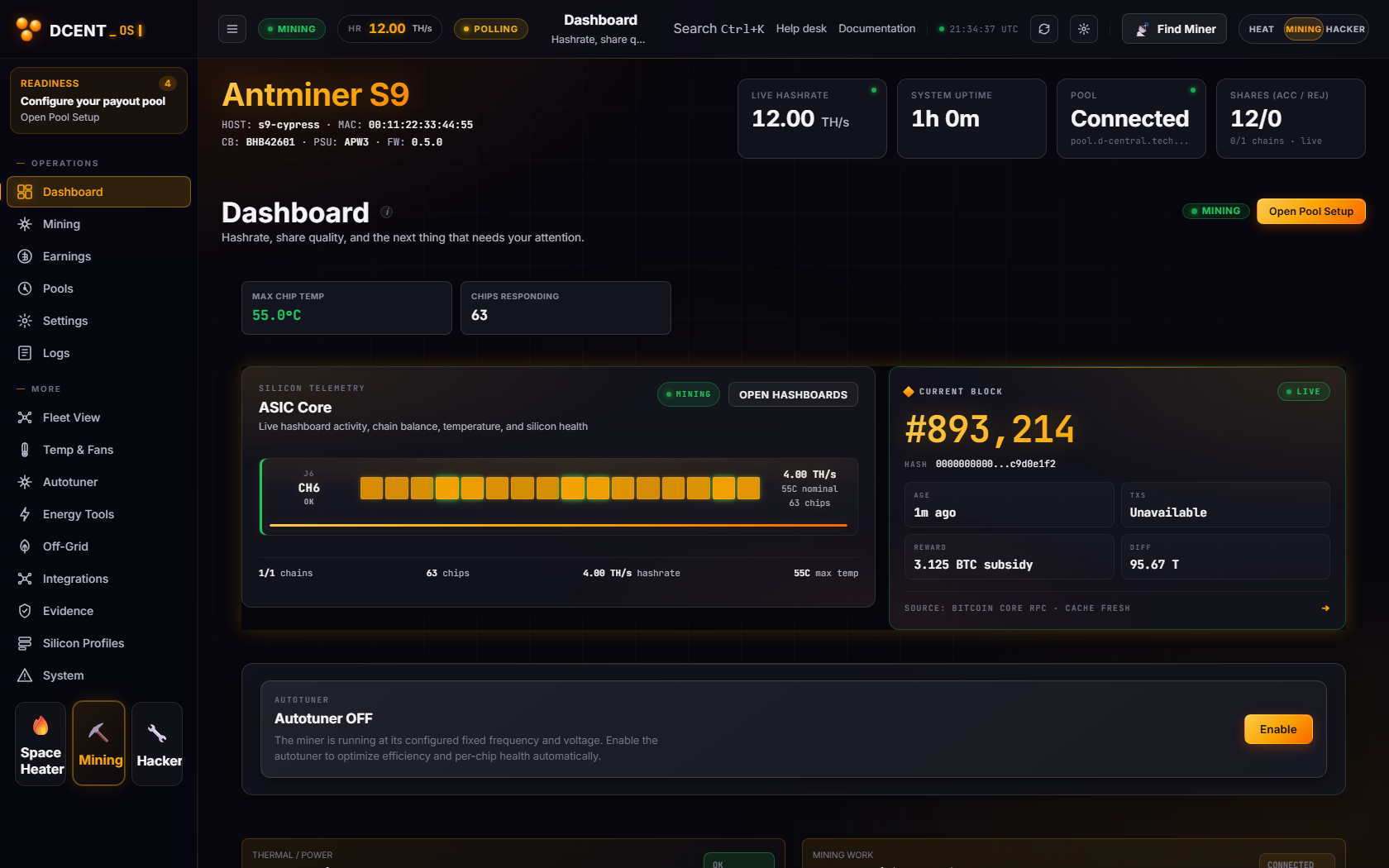This screenshot has width=1389, height=868.
Task: Click the Logs document icon
Action: 25,353
